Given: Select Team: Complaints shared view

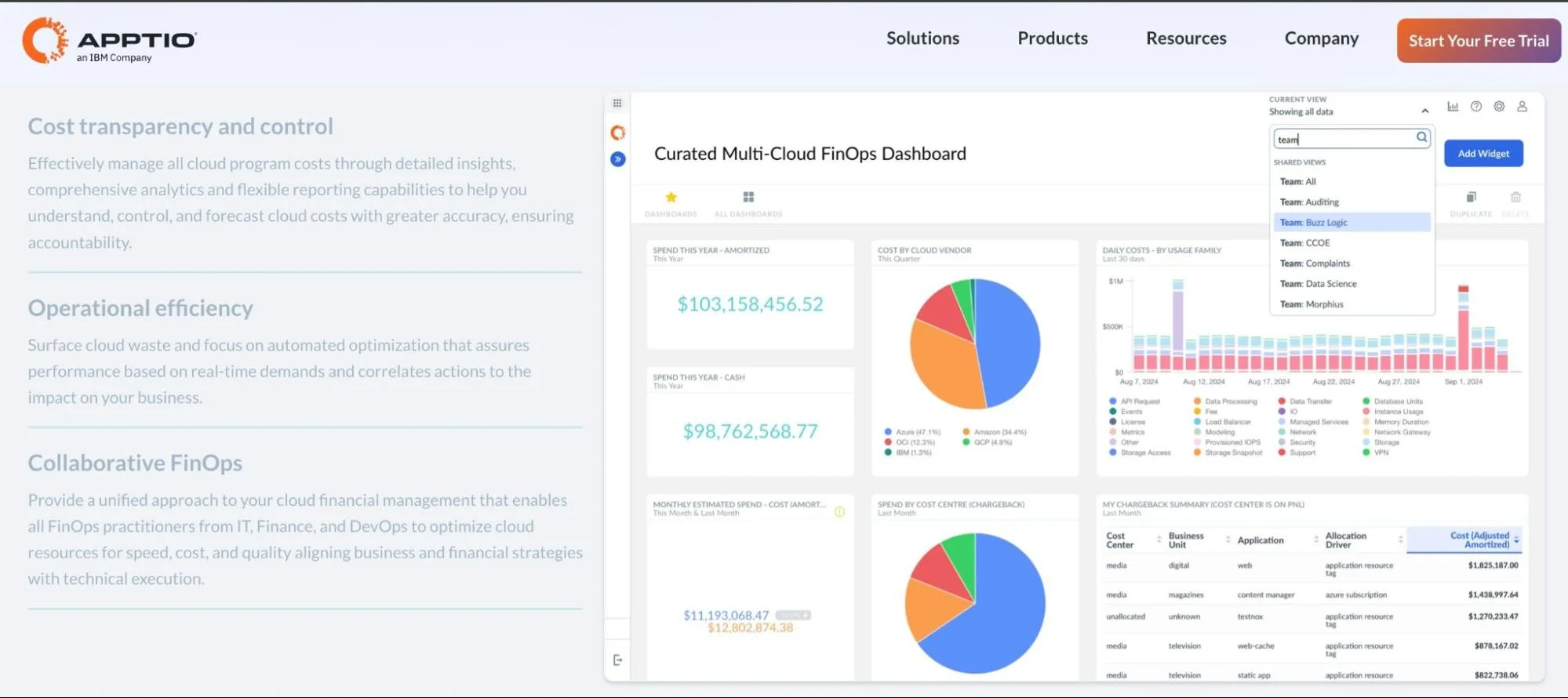Looking at the screenshot, I should [1352, 264].
